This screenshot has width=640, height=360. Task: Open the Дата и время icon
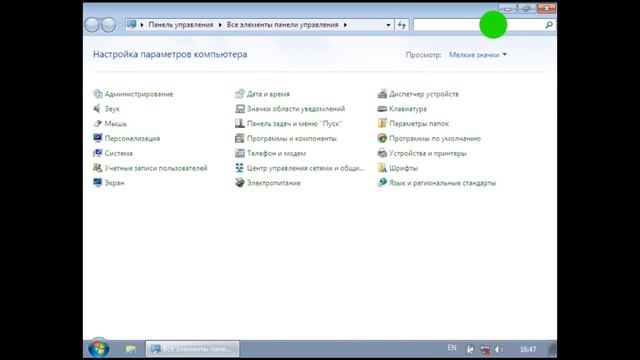tap(240, 94)
